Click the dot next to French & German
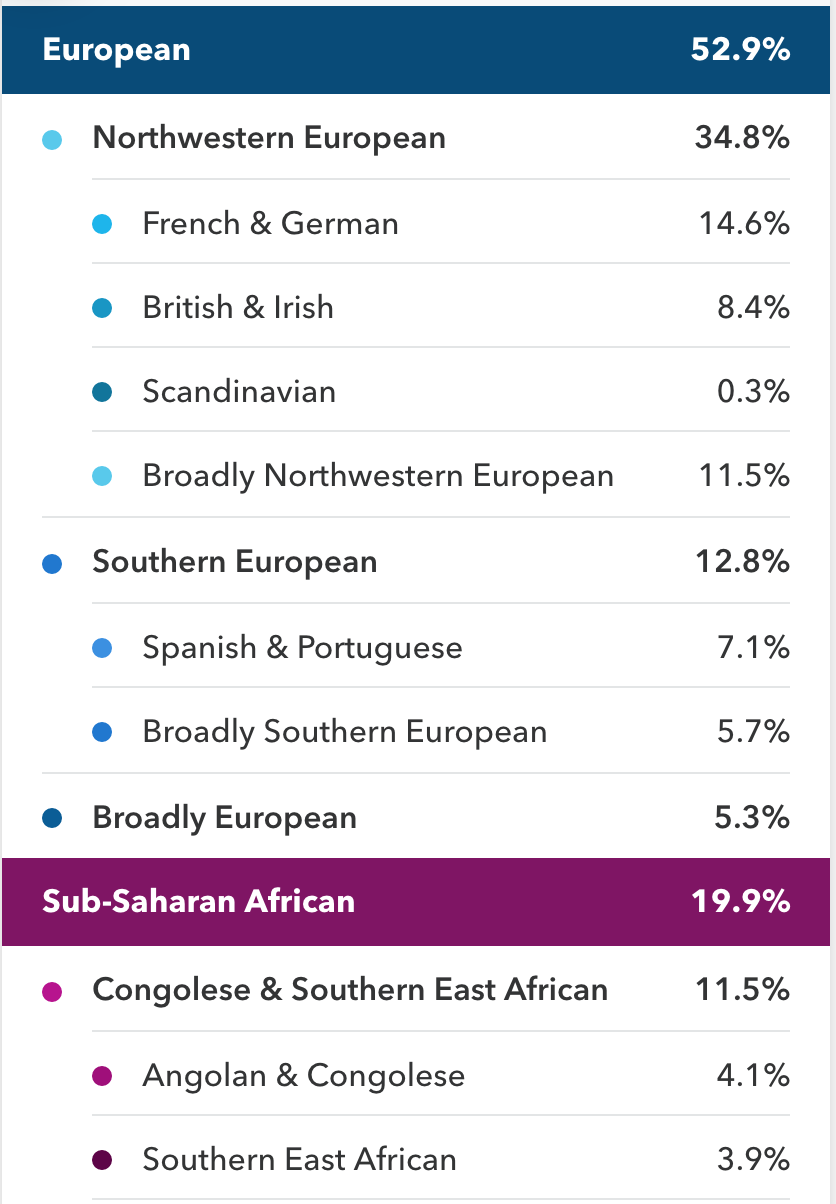This screenshot has height=1204, width=836. pyautogui.click(x=101, y=224)
